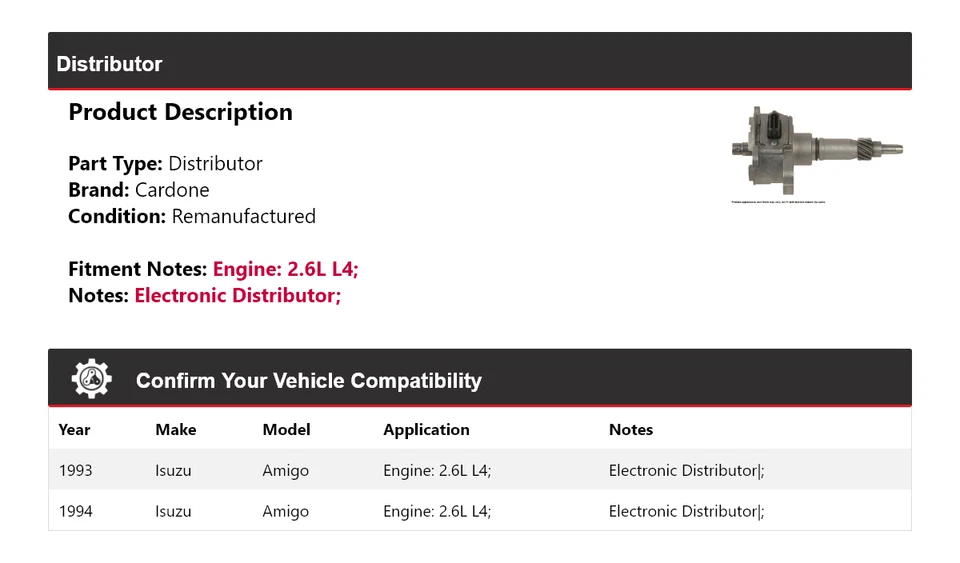Click the red Electronic Distributor; note text
Image resolution: width=960 pixels, height=563 pixels.
point(238,296)
